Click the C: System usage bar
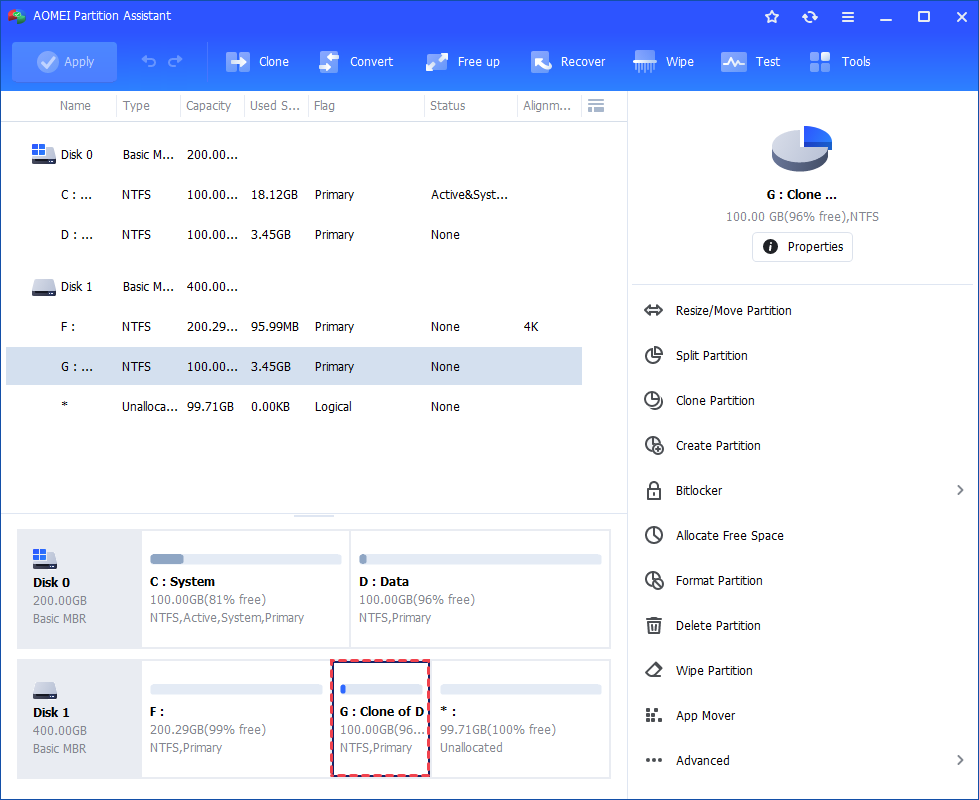This screenshot has height=800, width=979. pos(245,559)
